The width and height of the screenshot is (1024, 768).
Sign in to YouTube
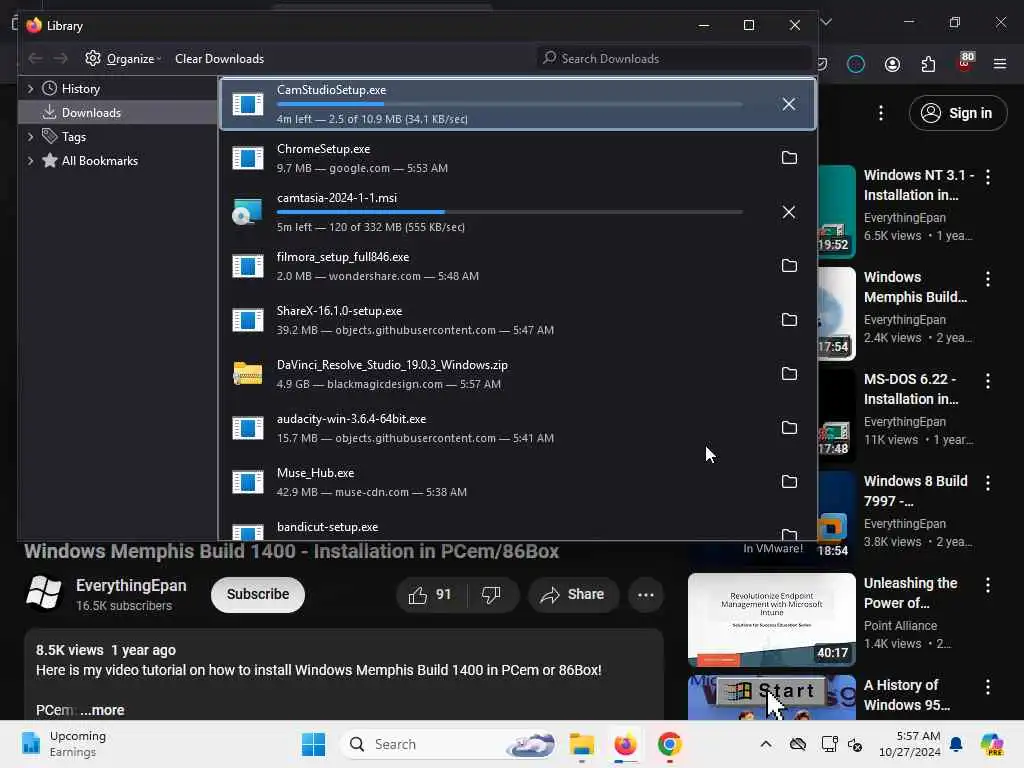pyautogui.click(x=957, y=113)
